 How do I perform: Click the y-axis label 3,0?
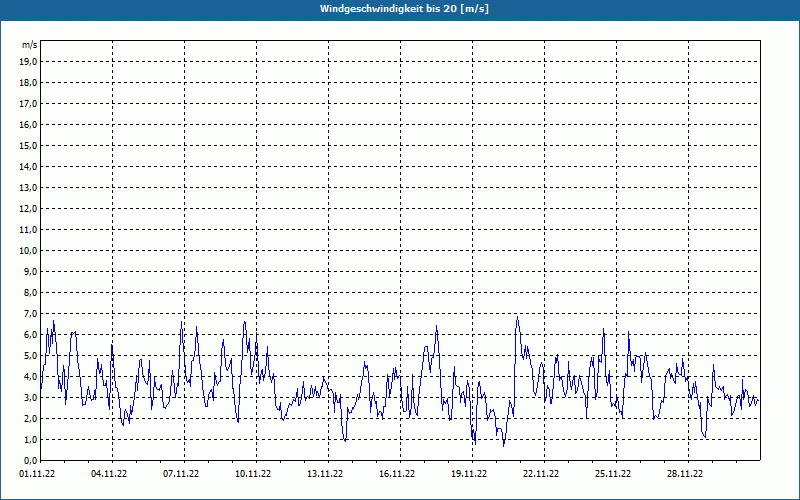30,397
